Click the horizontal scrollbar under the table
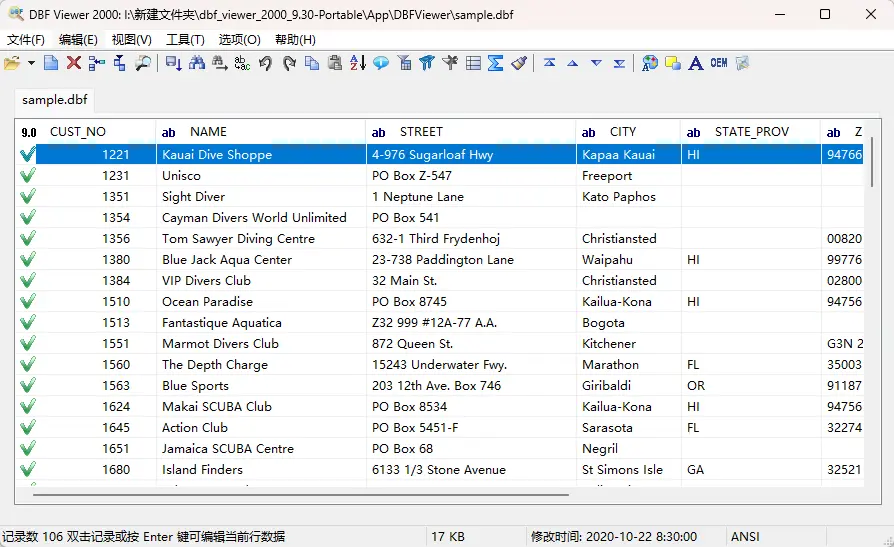 click(x=300, y=495)
